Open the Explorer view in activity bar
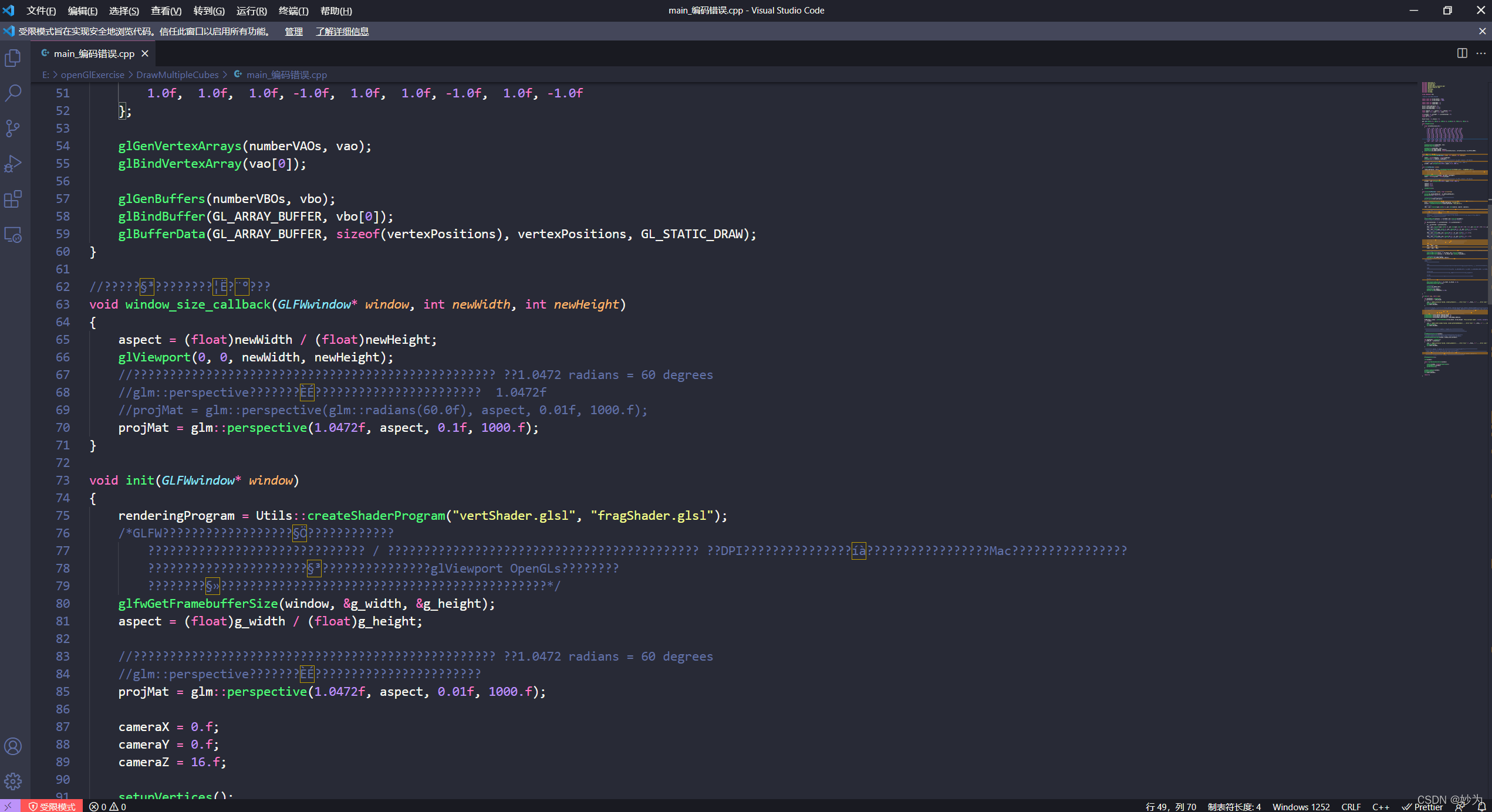Screen dimensions: 1492x812 pyautogui.click(x=13, y=58)
